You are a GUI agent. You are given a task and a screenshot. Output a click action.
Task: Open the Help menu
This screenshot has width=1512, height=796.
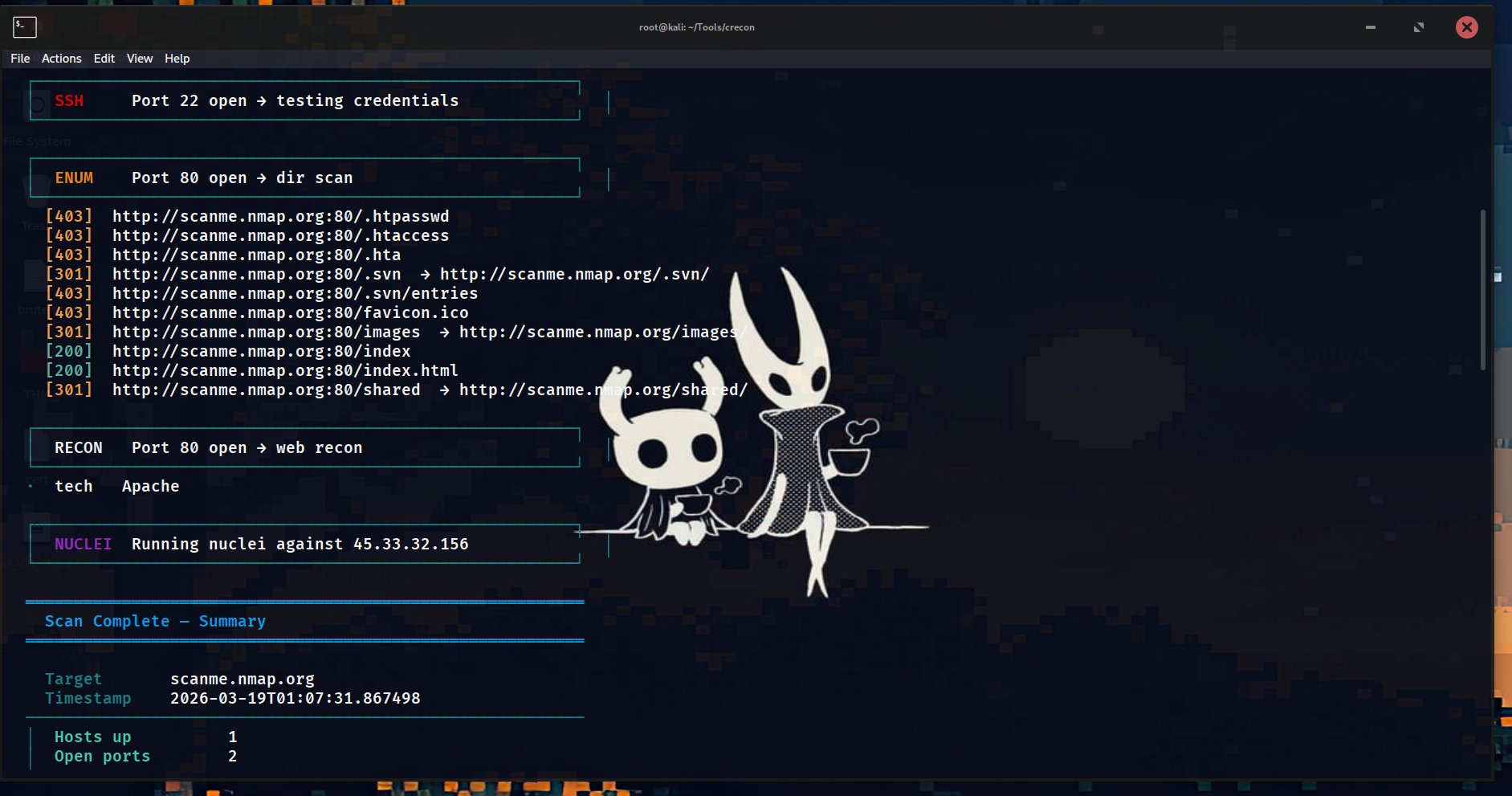point(177,58)
